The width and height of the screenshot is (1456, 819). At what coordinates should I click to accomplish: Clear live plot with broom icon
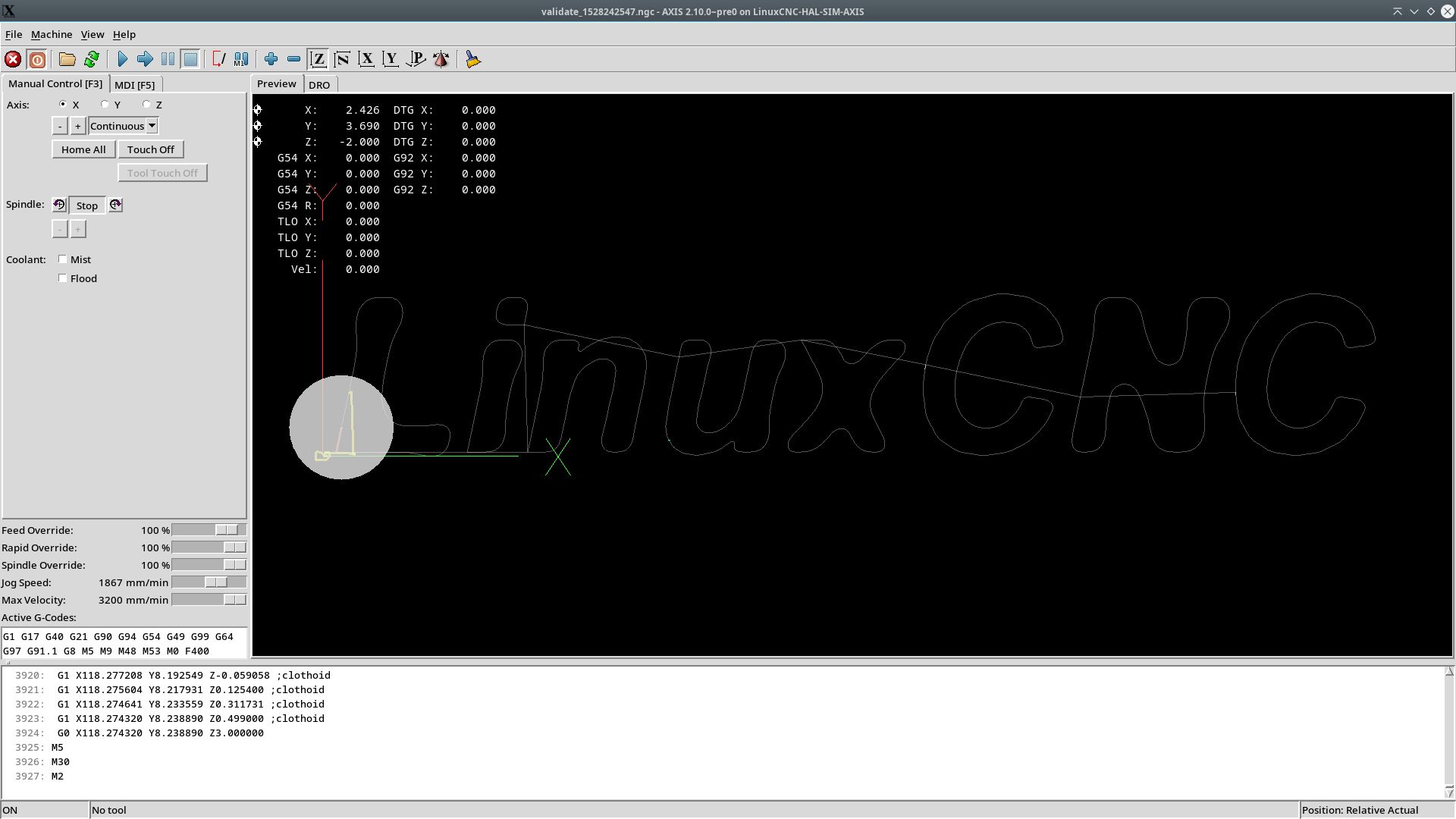pyautogui.click(x=472, y=59)
